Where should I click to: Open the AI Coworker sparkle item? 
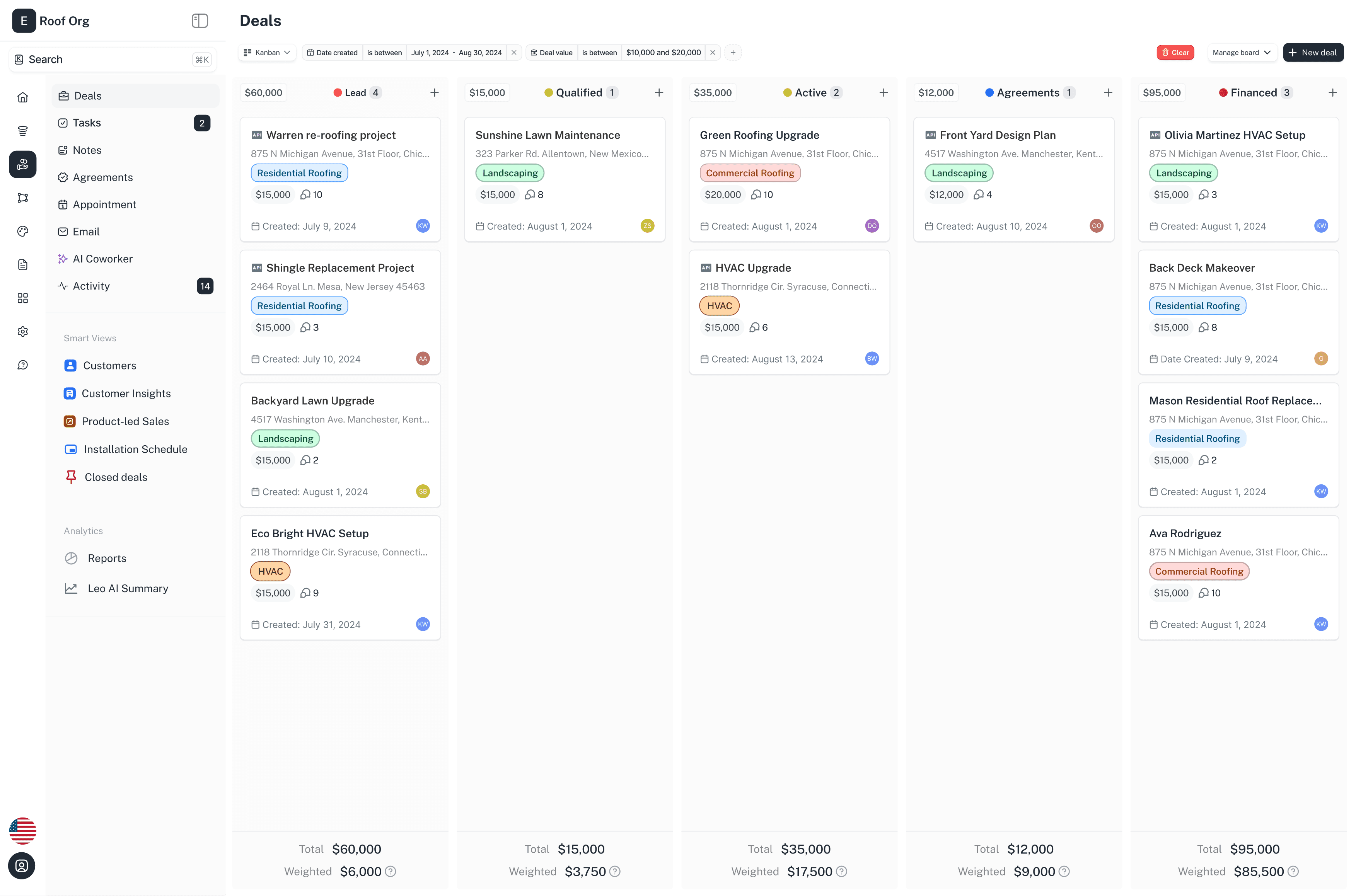pyautogui.click(x=103, y=259)
